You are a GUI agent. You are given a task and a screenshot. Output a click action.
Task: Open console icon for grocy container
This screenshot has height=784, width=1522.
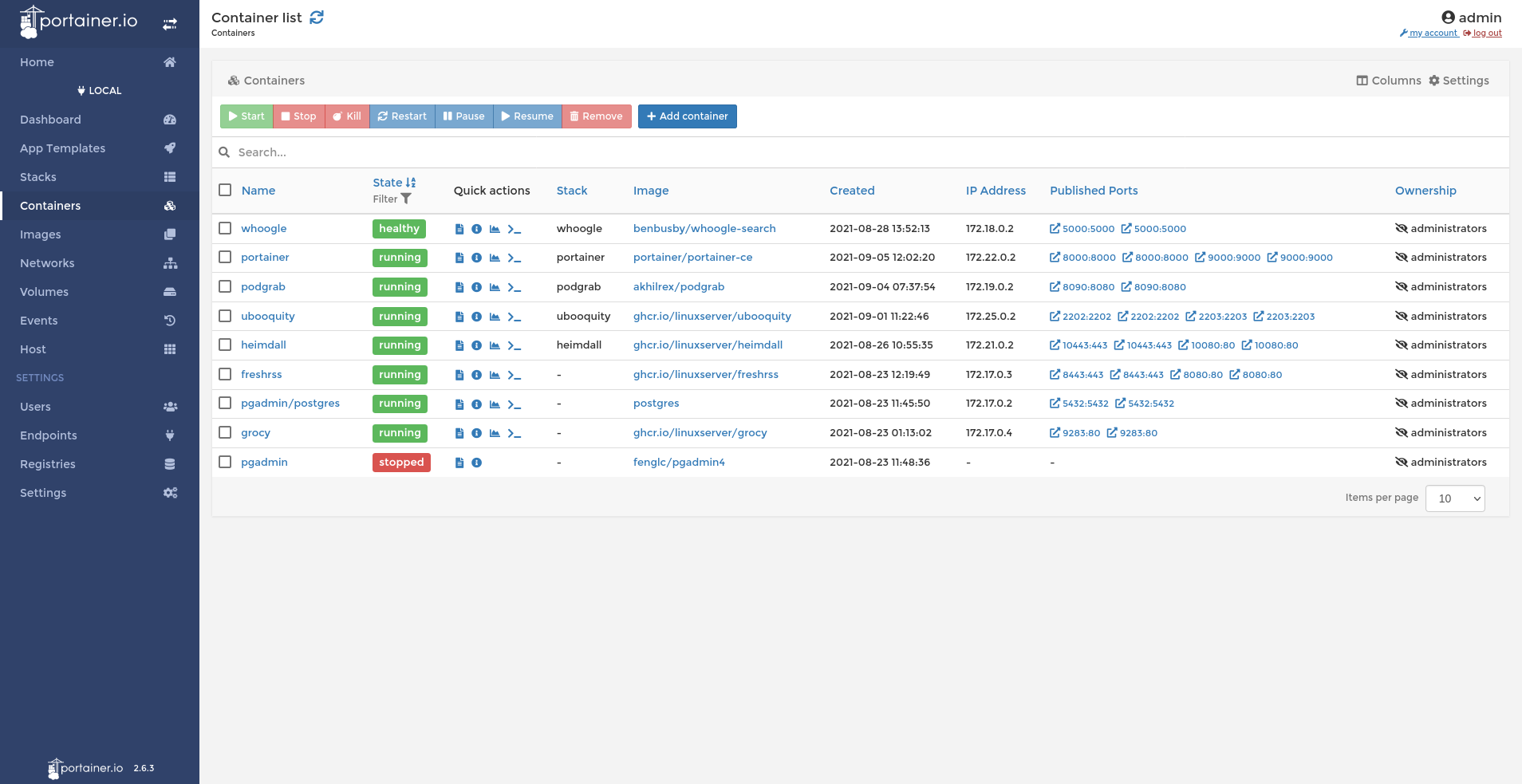515,433
